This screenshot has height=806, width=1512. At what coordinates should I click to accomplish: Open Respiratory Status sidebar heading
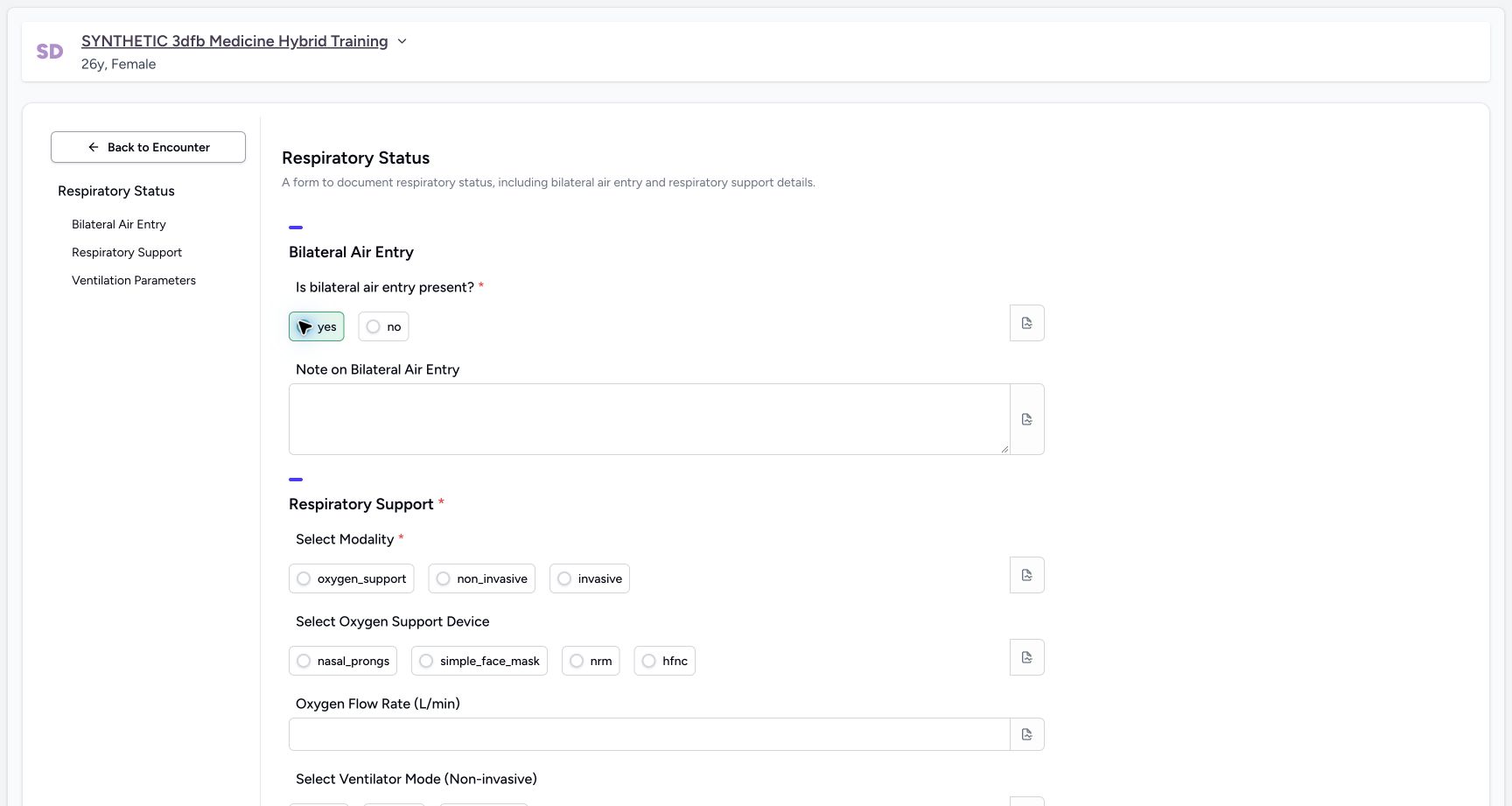[x=116, y=191]
